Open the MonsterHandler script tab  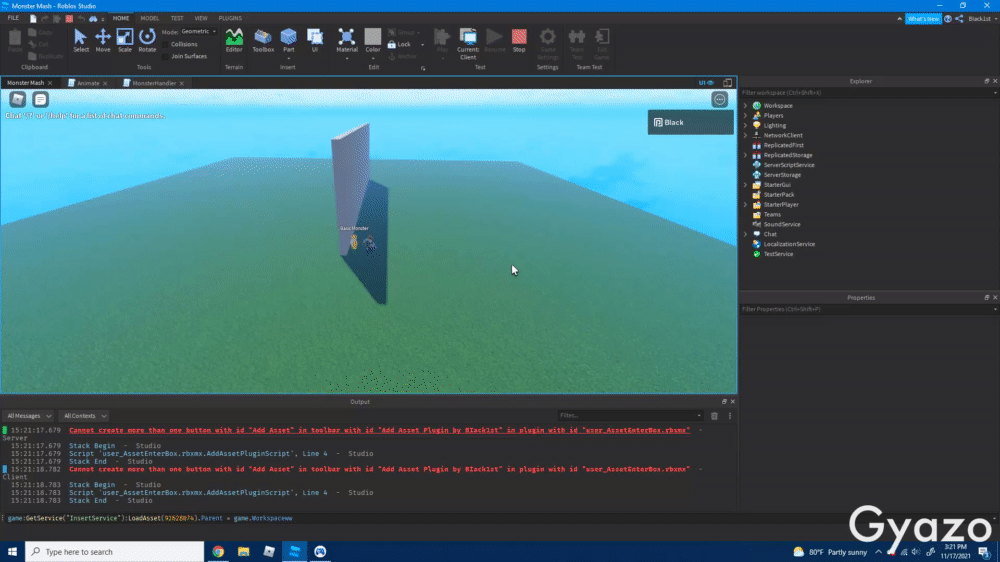(154, 83)
